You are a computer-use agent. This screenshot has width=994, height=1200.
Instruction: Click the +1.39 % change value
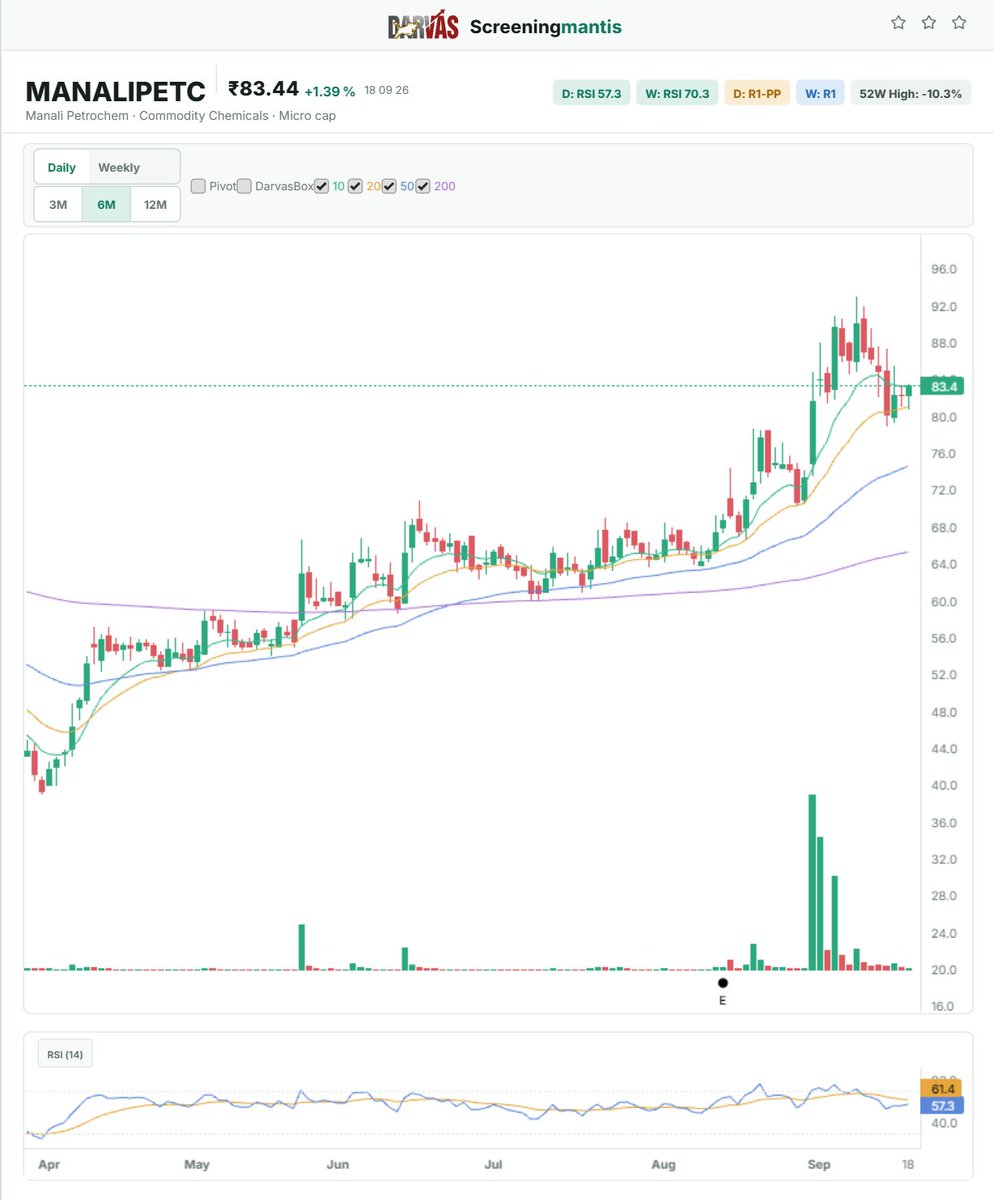tap(330, 91)
